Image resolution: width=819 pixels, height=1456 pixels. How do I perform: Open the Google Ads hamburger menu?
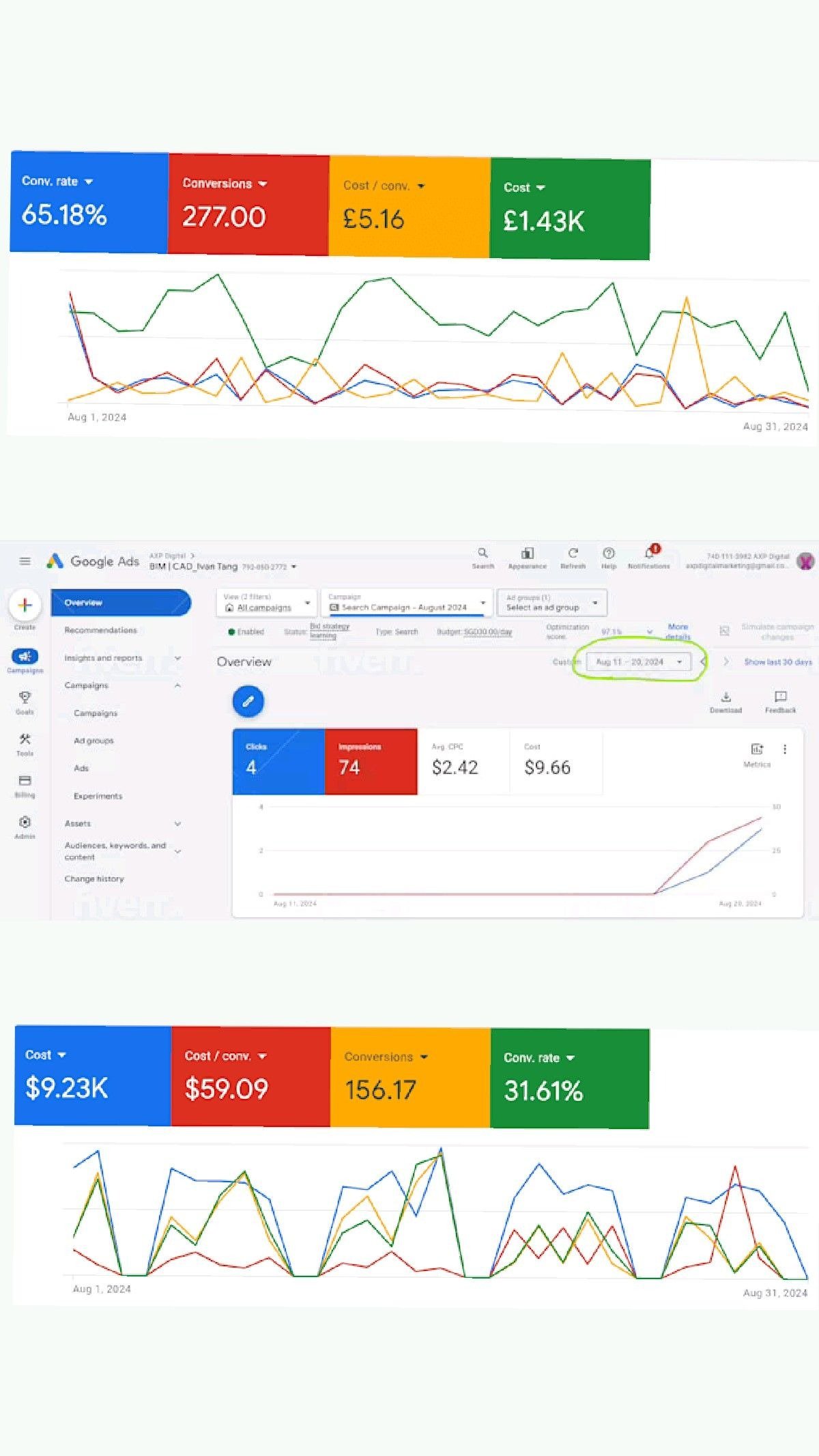pyautogui.click(x=25, y=561)
